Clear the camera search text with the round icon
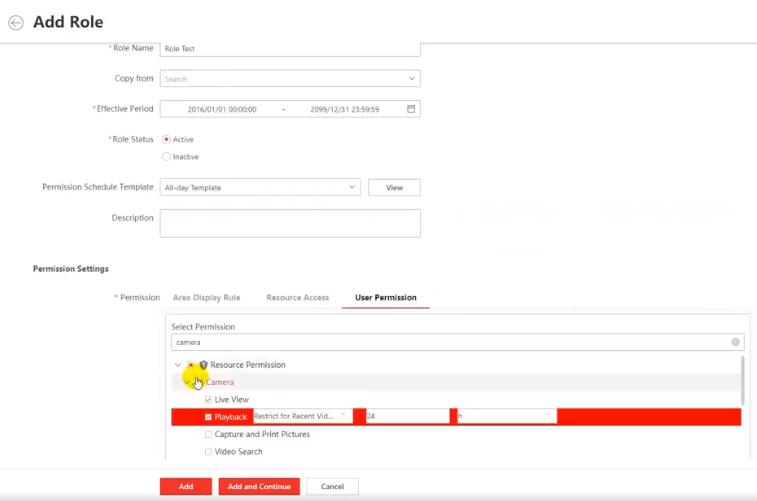Screen dimensions: 757x501 click(x=735, y=342)
